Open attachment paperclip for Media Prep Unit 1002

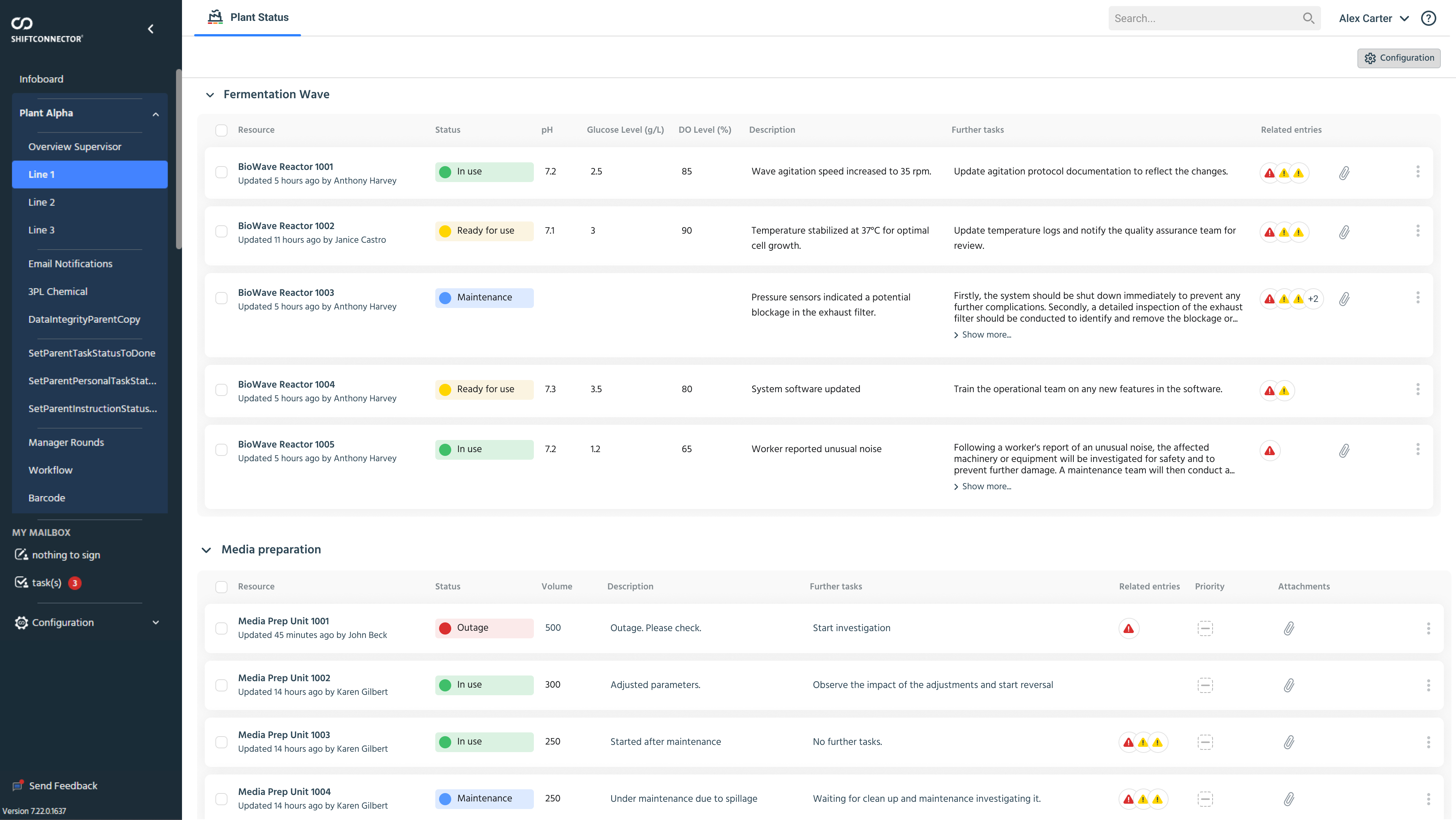coord(1289,685)
